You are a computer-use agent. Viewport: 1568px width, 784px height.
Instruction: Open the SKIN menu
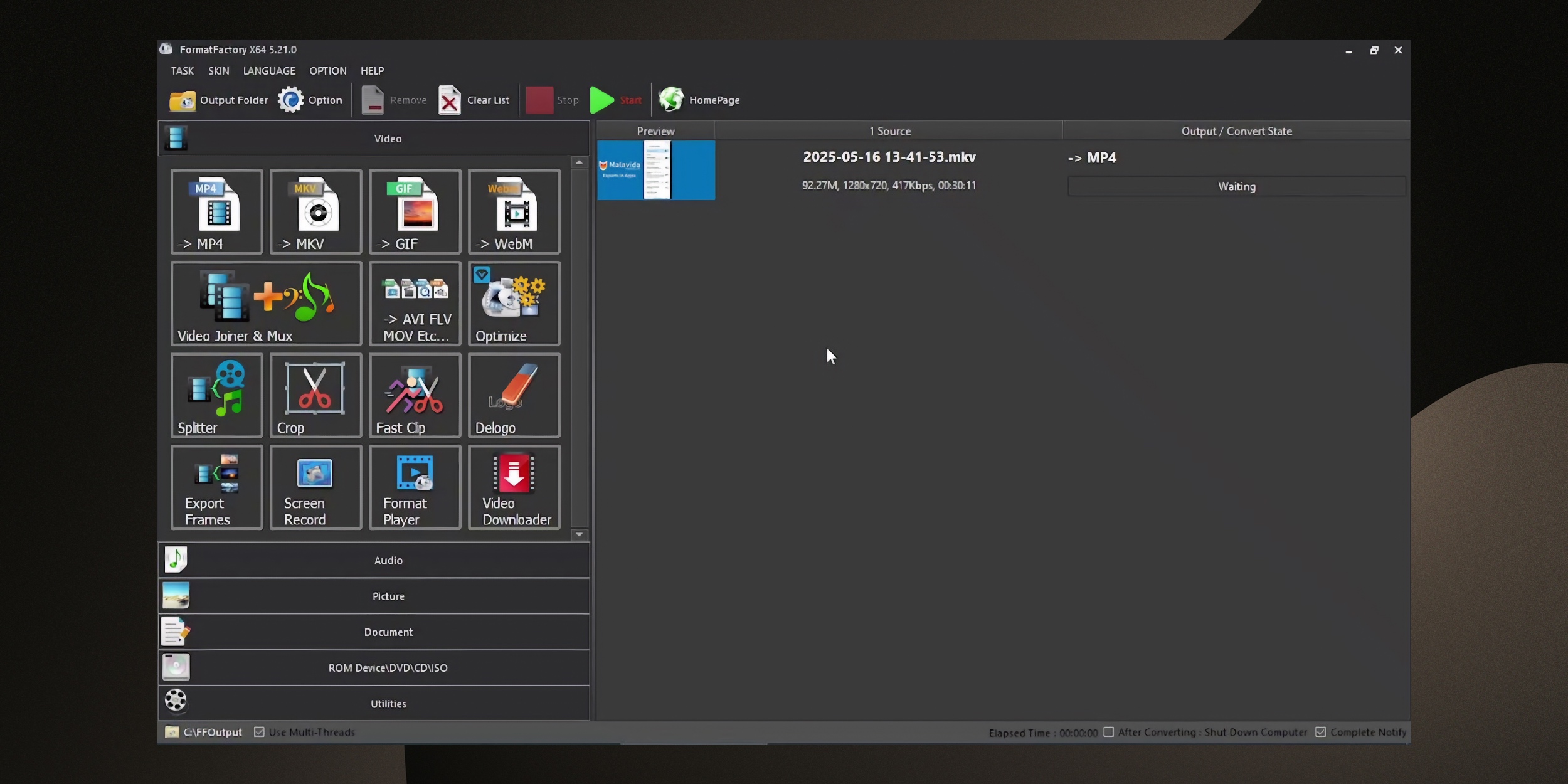point(219,71)
